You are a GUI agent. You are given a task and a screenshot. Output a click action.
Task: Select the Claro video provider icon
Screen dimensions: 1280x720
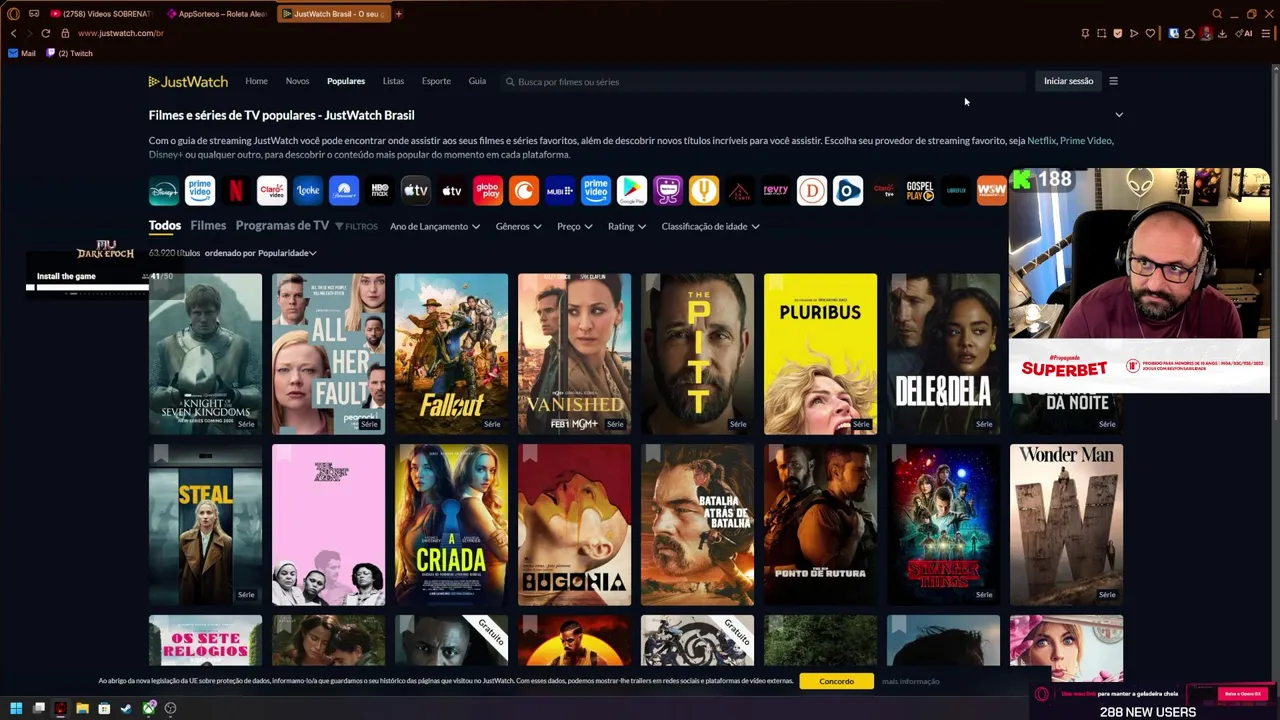pos(272,190)
